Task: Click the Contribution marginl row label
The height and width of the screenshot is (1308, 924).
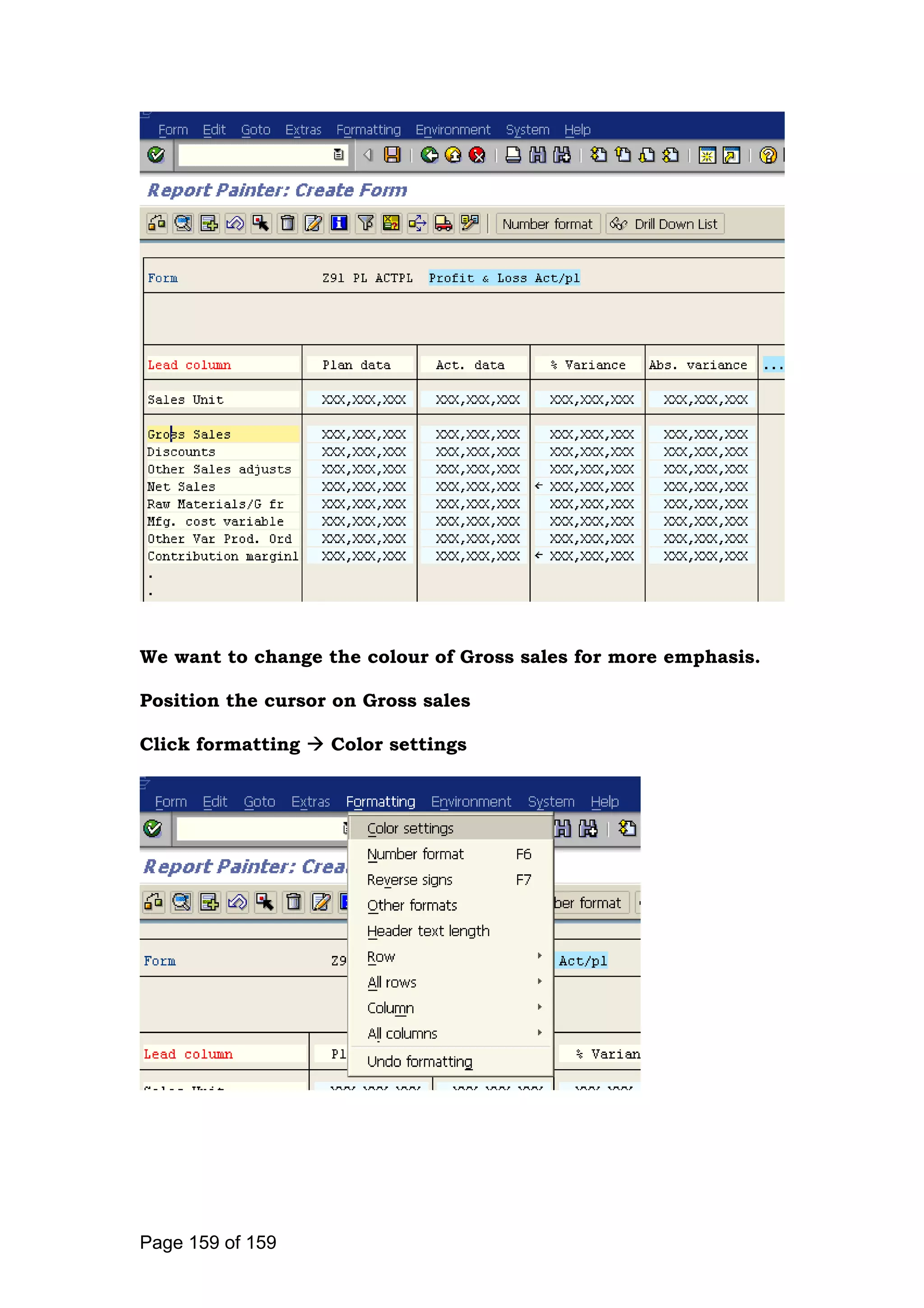Action: tap(222, 556)
